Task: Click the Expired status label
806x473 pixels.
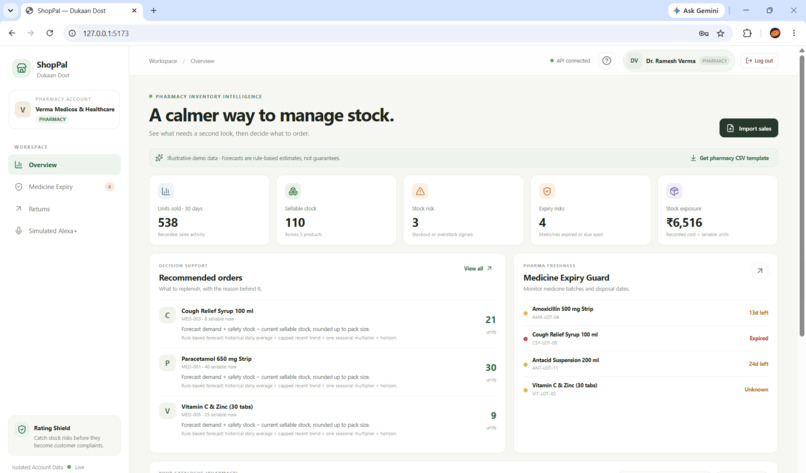Action: [x=759, y=338]
